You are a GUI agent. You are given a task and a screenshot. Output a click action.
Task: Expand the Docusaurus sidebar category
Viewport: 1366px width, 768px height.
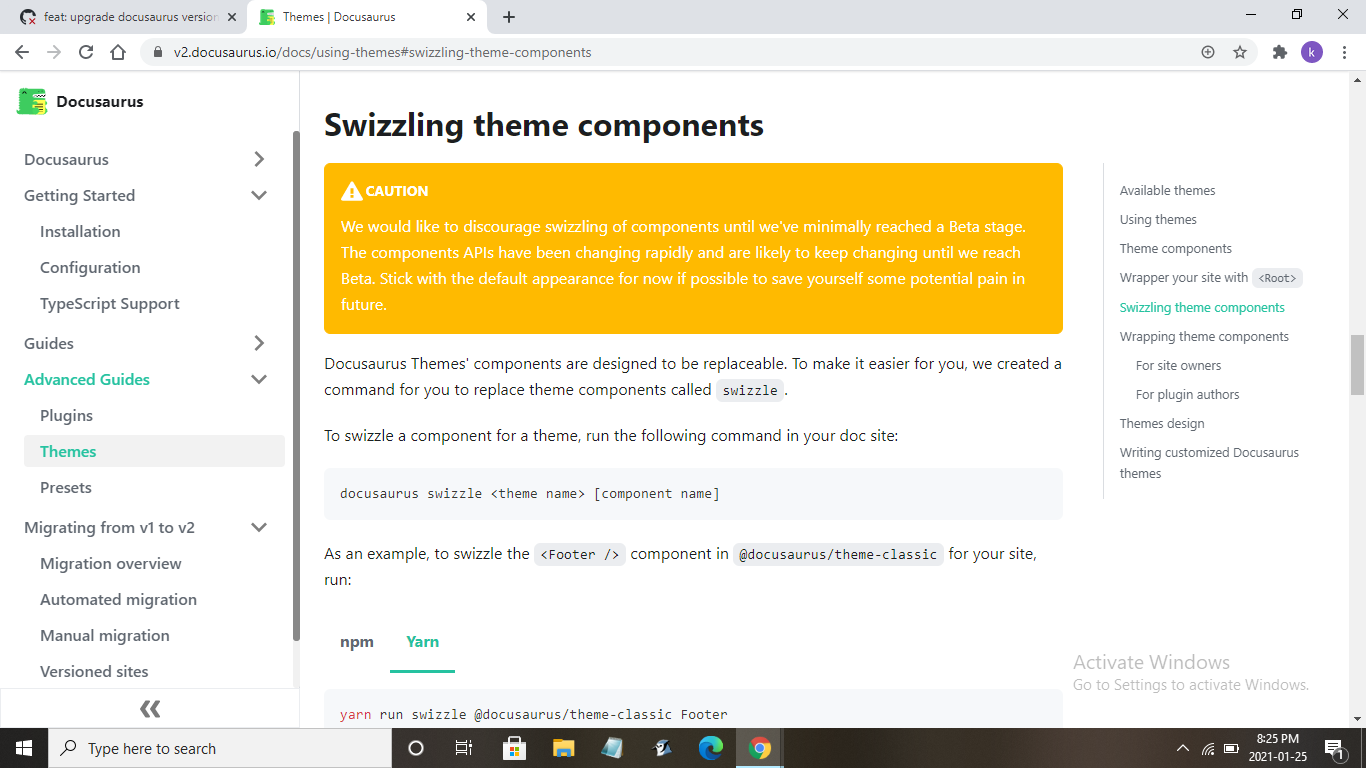click(259, 159)
